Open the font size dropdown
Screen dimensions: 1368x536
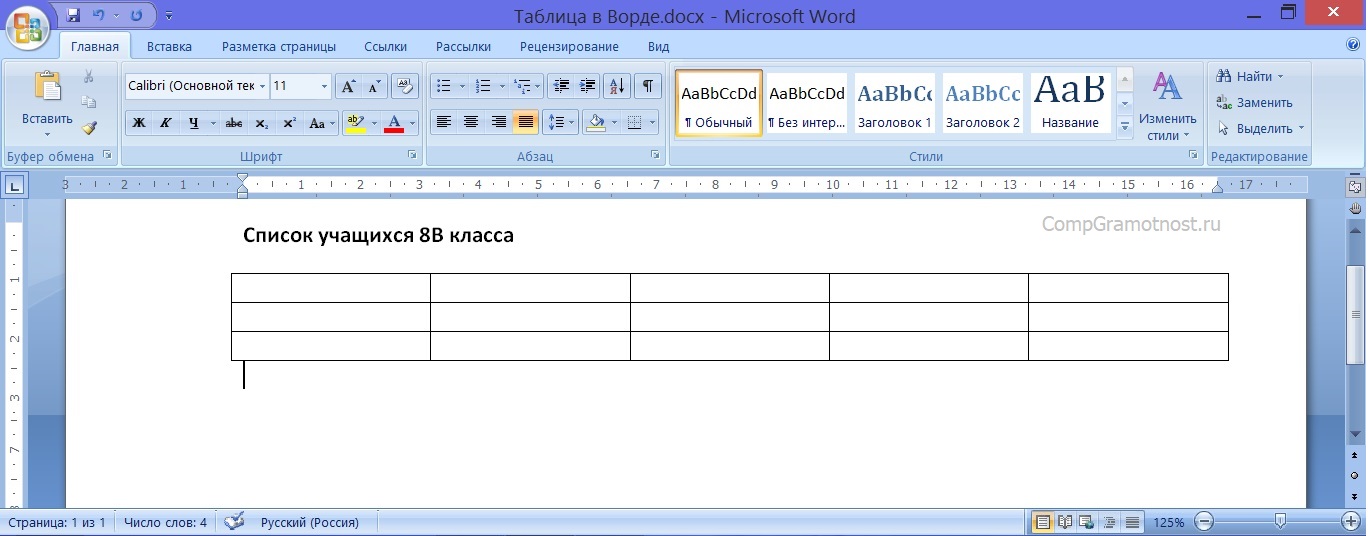(324, 87)
